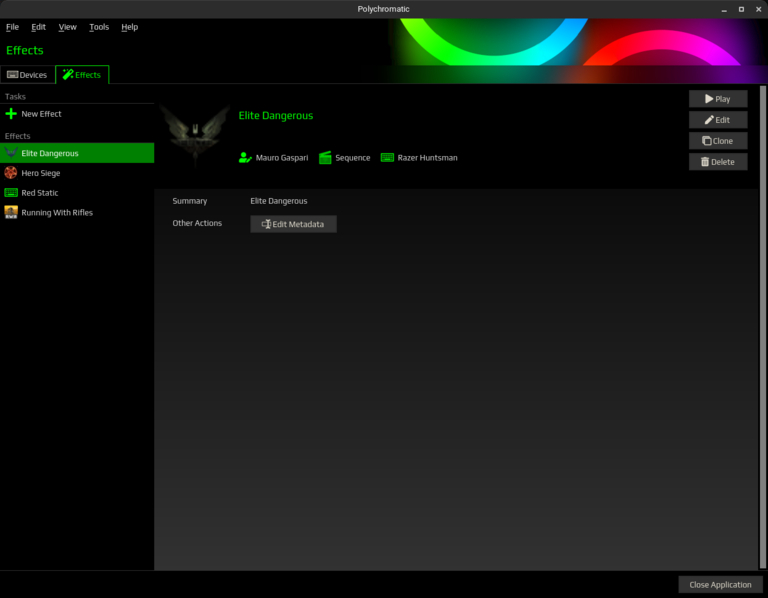This screenshot has height=598, width=768.
Task: Click the Sequence type label
Action: click(353, 158)
